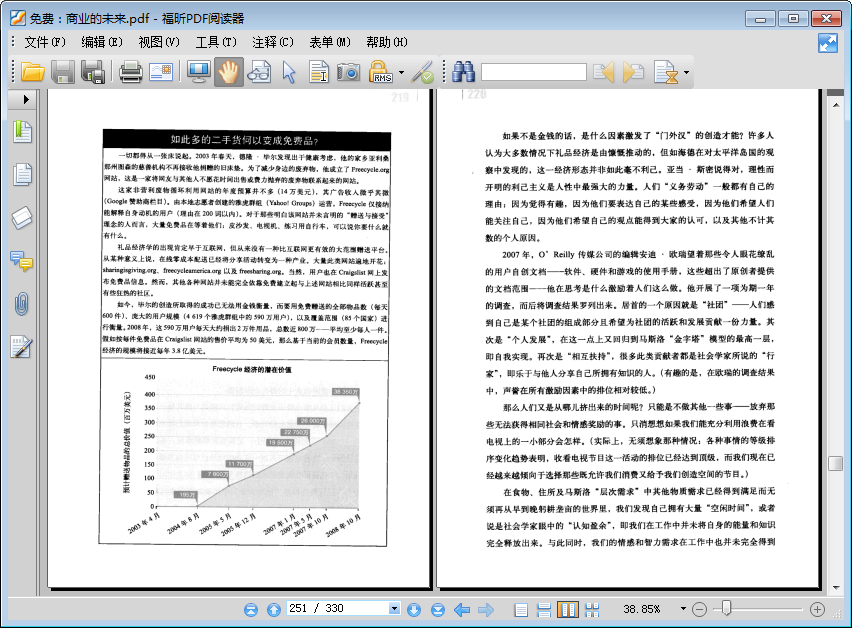This screenshot has width=852, height=628.
Task: Go forward to next view
Action: point(486,610)
